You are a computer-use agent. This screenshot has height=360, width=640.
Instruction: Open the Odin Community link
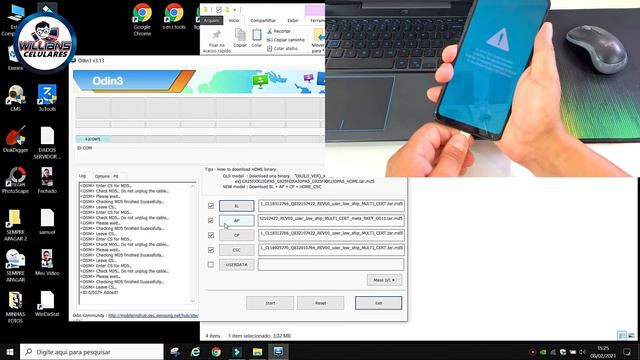153,316
